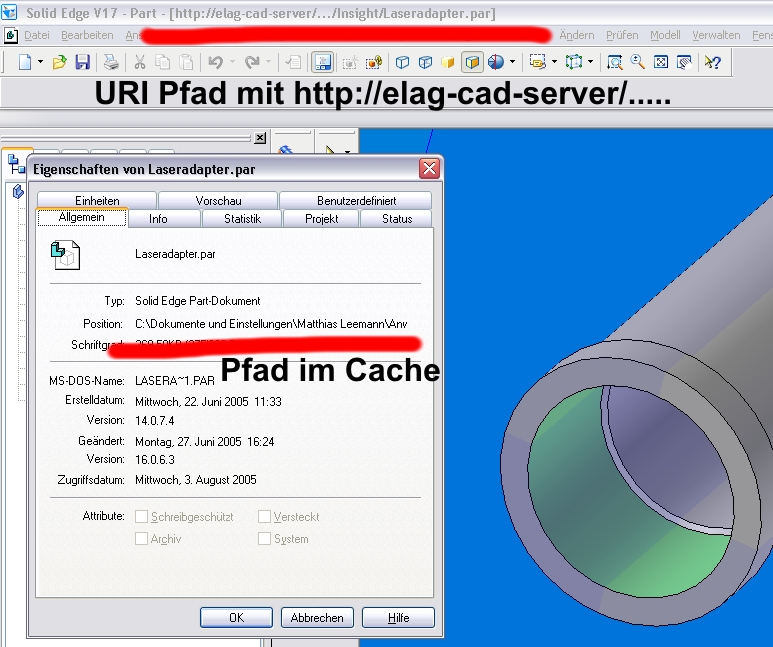Create a new document with the New icon
The height and width of the screenshot is (647, 773).
tap(25, 62)
